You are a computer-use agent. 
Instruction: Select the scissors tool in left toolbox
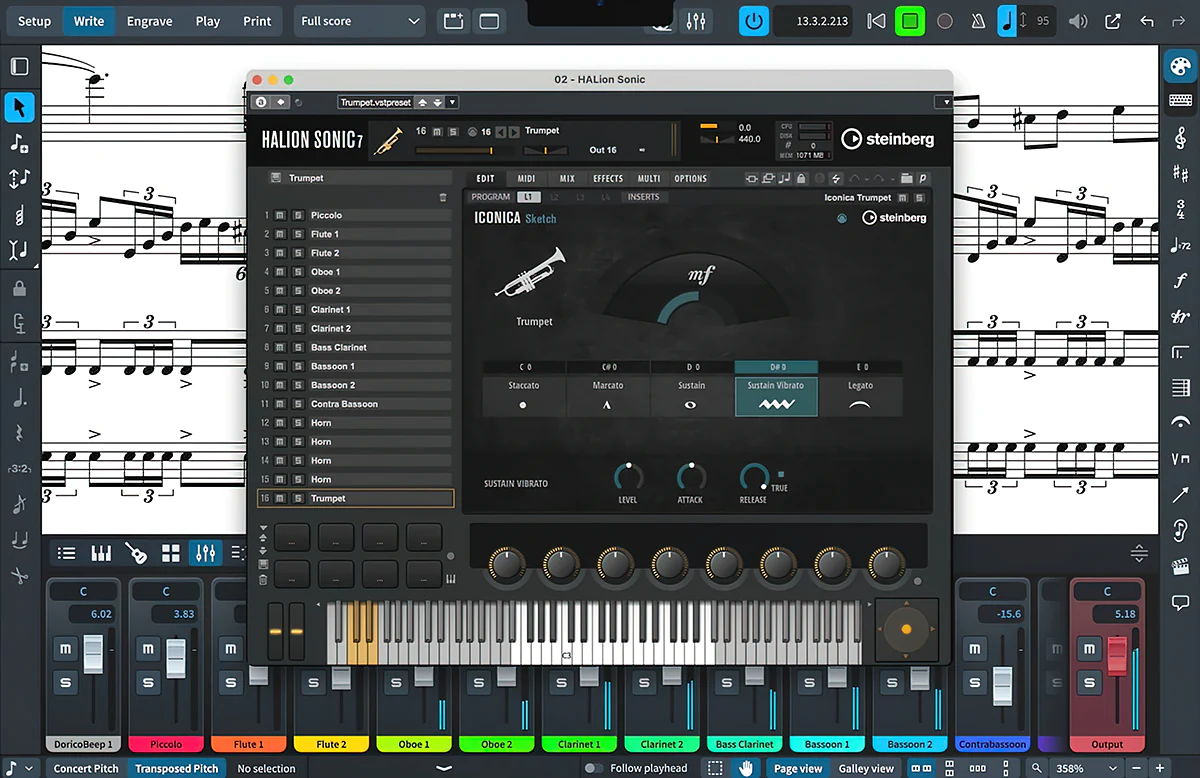click(x=19, y=575)
